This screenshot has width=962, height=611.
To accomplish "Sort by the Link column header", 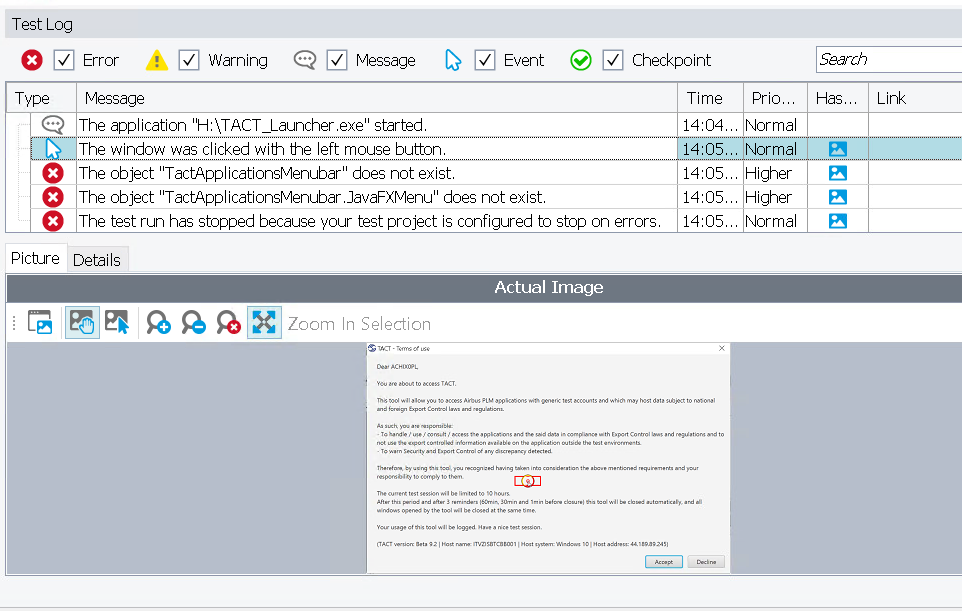I will 915,98.
